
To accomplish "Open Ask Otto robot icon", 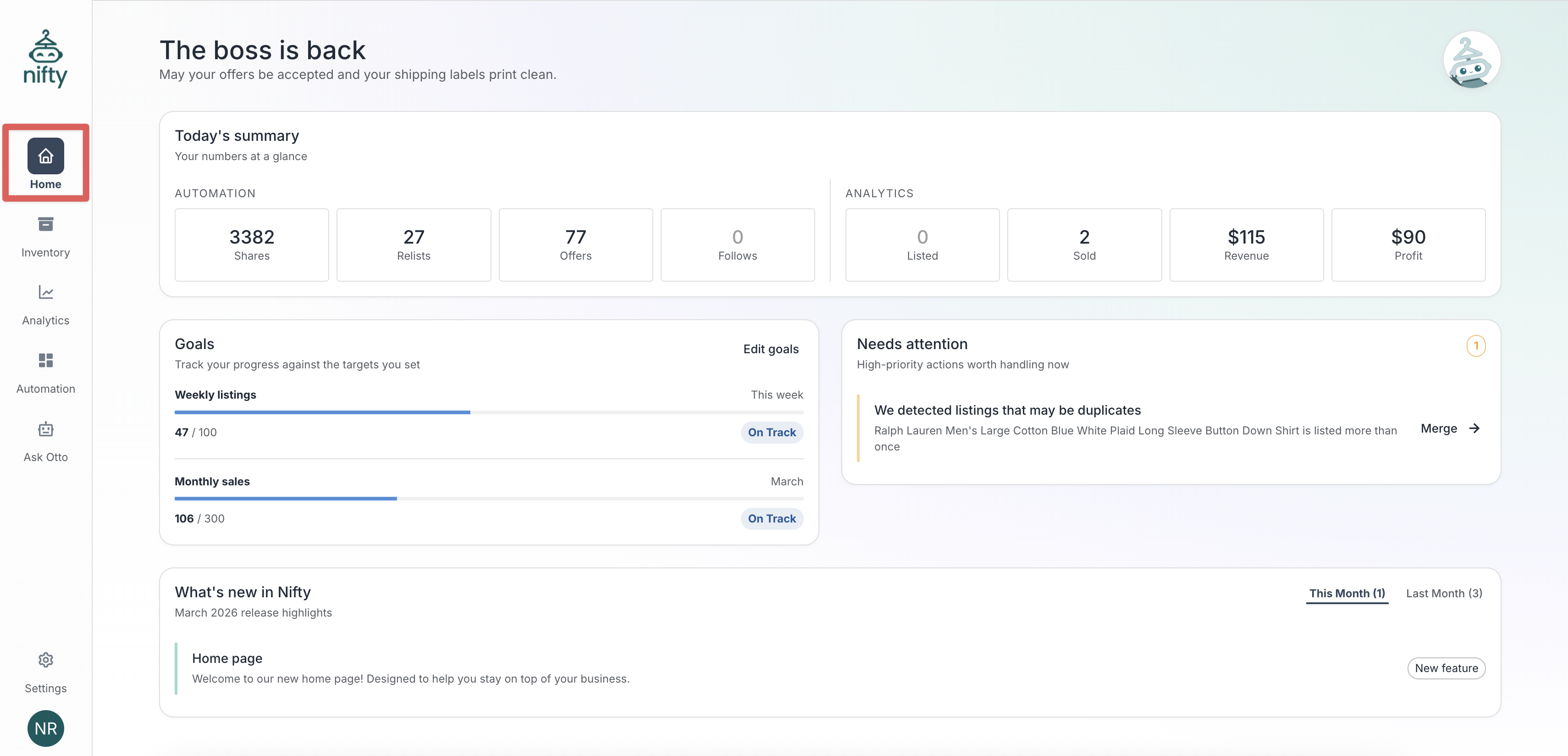I will [x=46, y=429].
